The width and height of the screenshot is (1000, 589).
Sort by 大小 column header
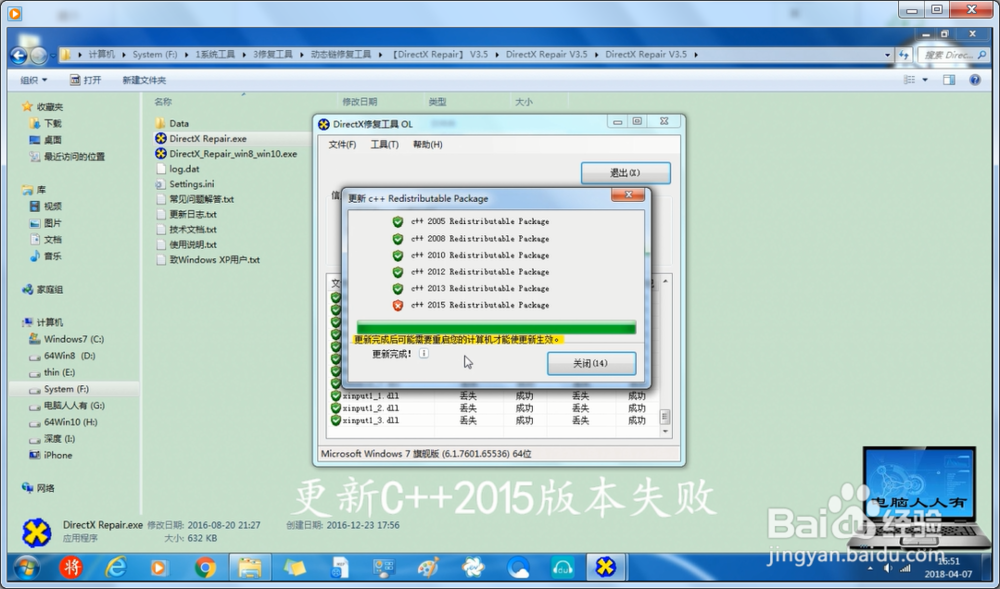tap(524, 102)
